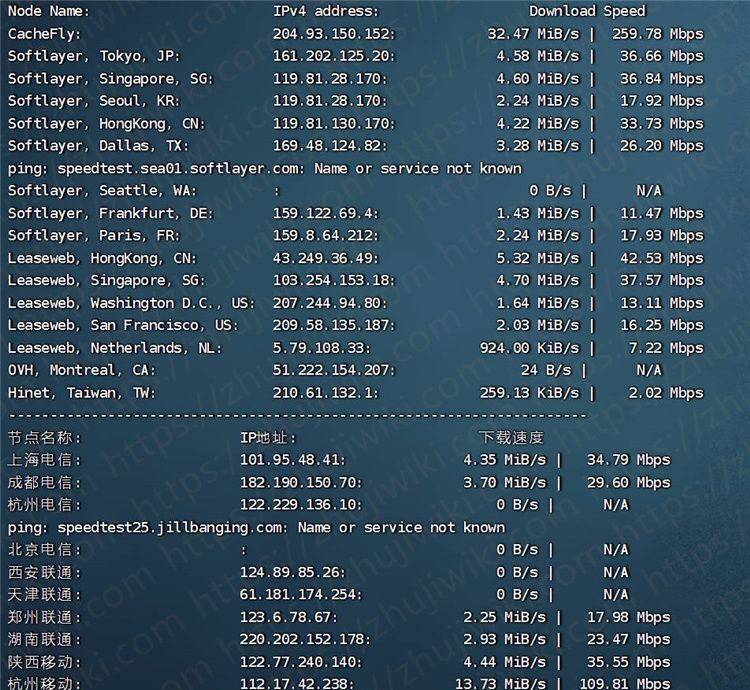Click IP 159.8.64.212
The image size is (750, 690).
pos(325,236)
